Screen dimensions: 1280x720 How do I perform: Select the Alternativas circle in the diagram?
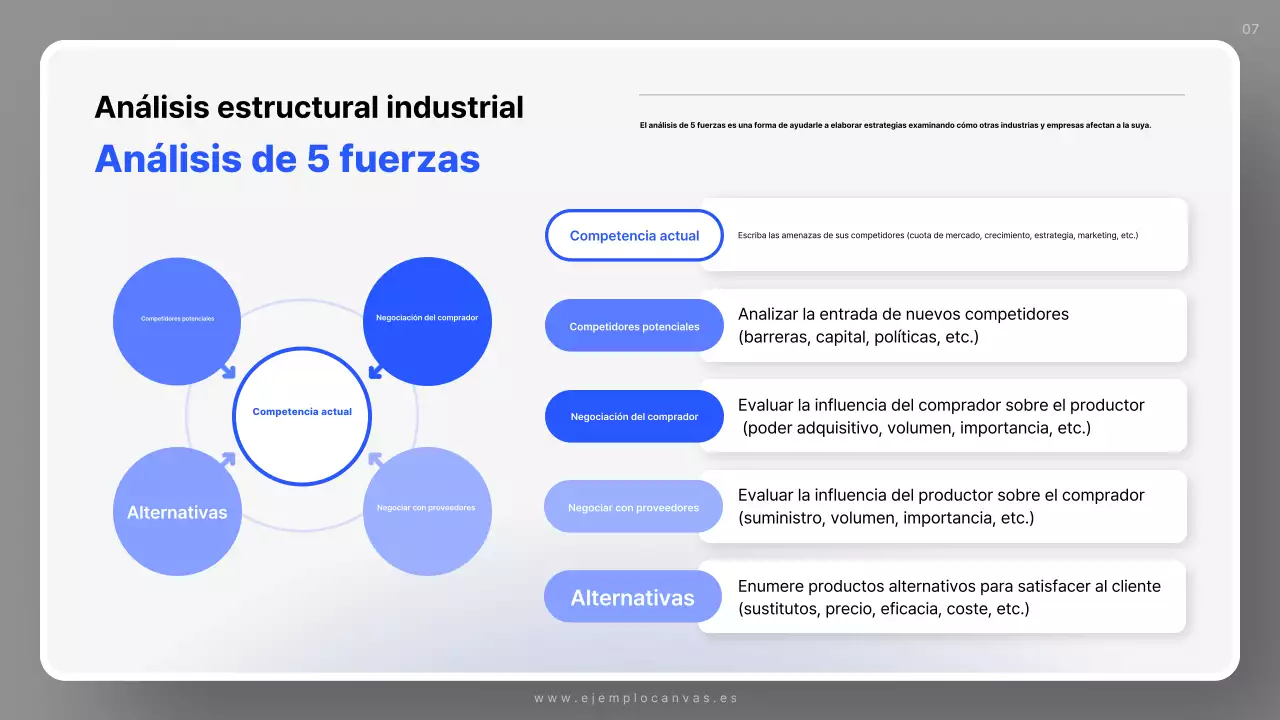pos(177,511)
